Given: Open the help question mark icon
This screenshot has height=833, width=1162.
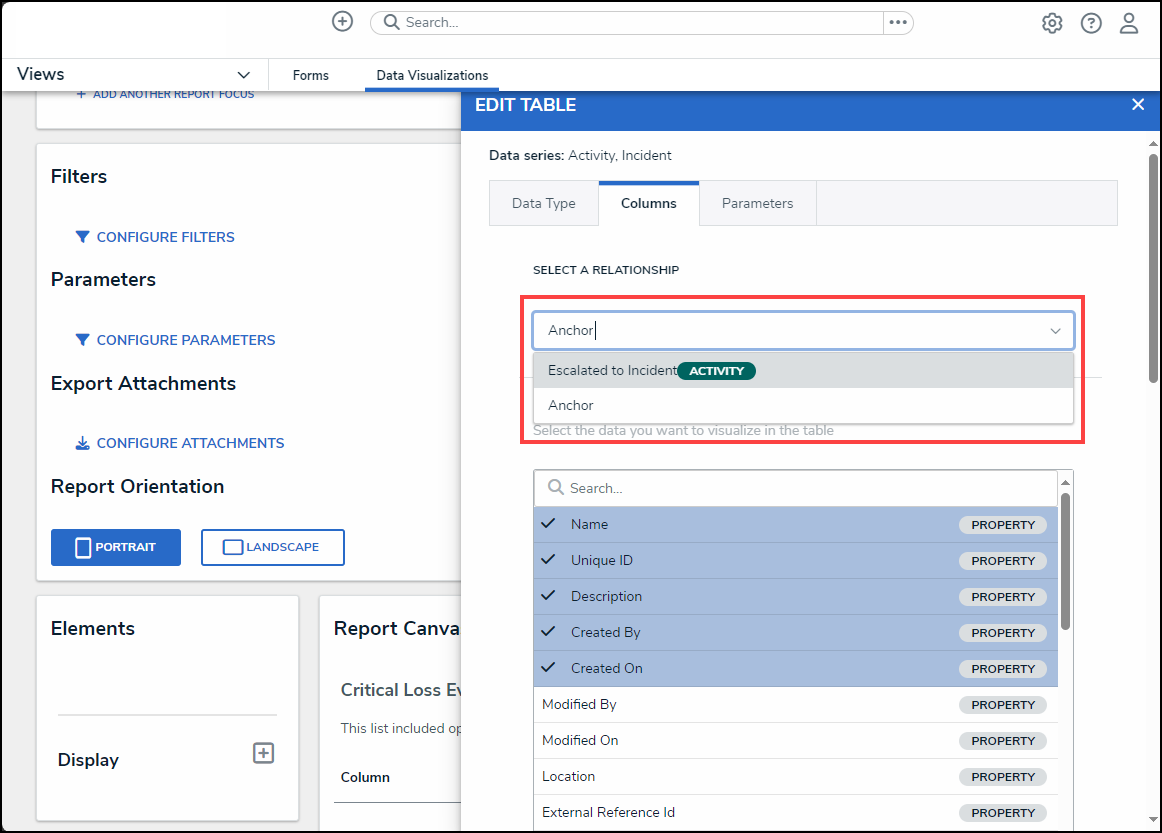Looking at the screenshot, I should [x=1091, y=23].
